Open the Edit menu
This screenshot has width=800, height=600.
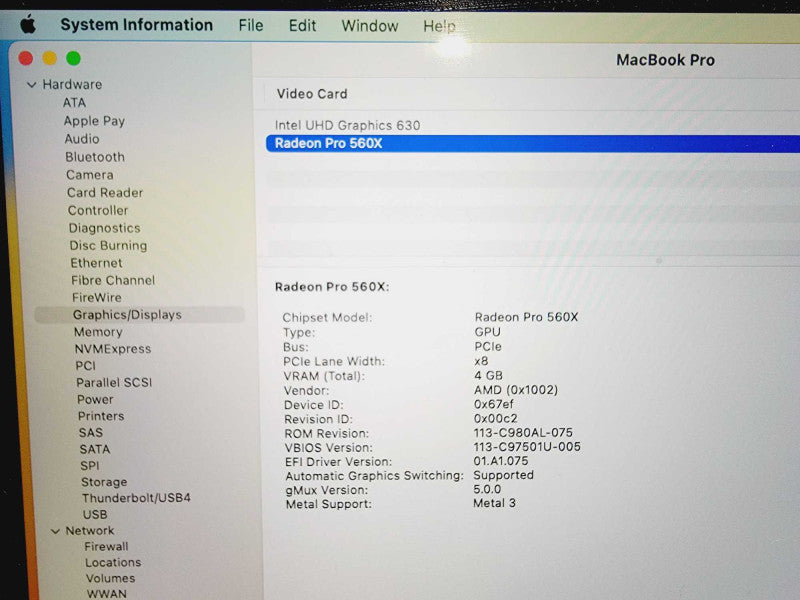click(303, 26)
